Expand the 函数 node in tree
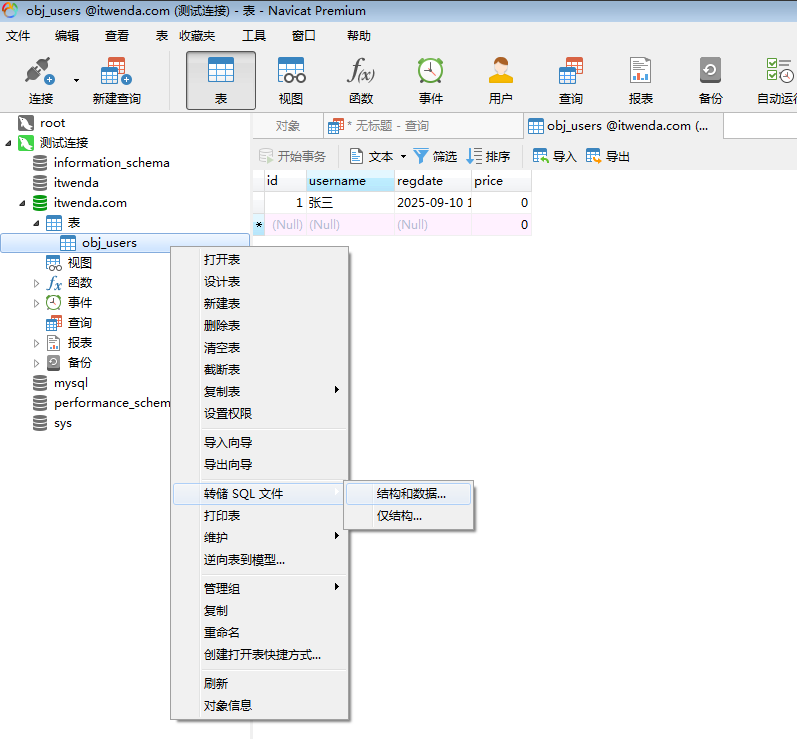The image size is (797, 739). tap(37, 283)
